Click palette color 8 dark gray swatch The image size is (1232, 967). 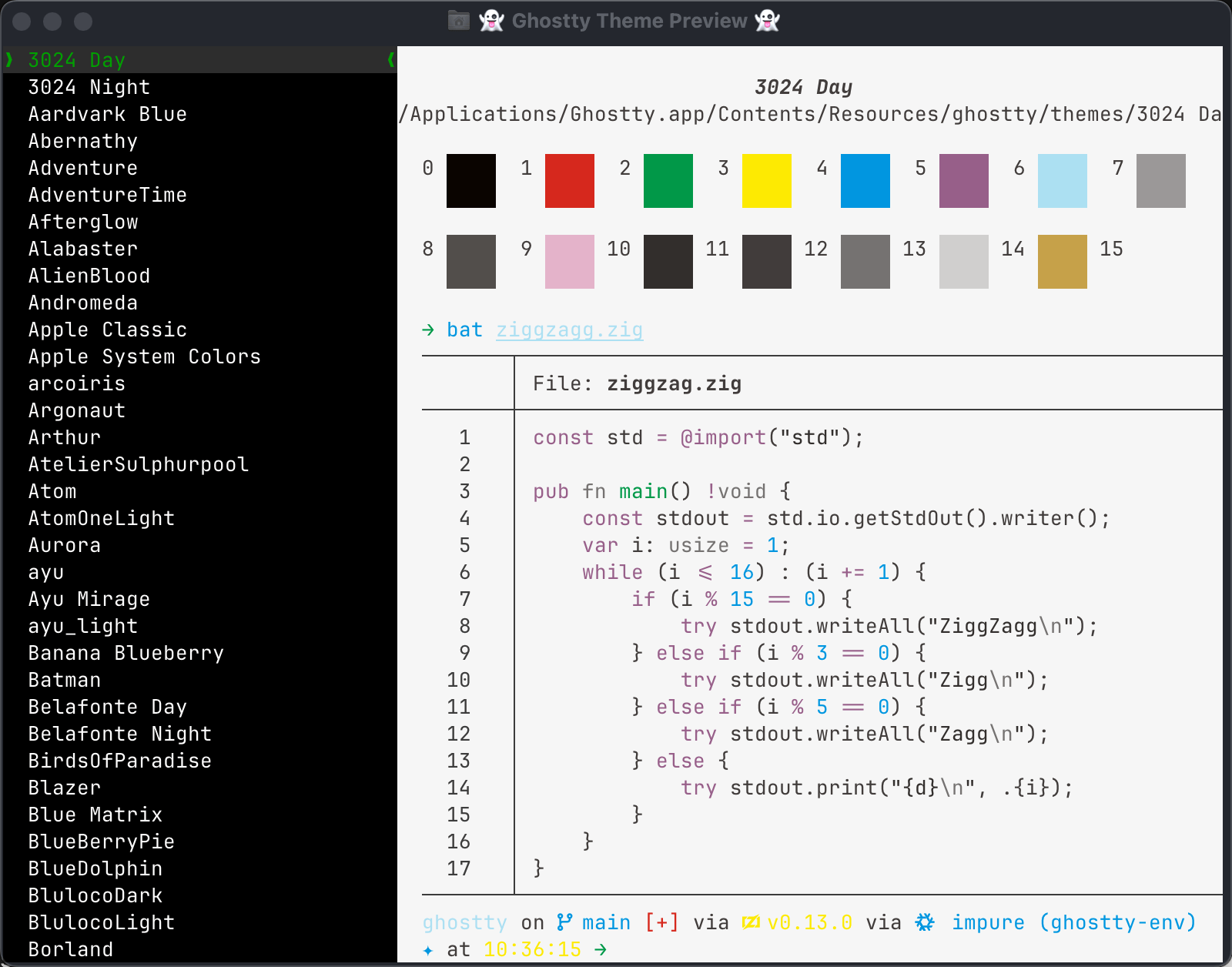point(471,262)
